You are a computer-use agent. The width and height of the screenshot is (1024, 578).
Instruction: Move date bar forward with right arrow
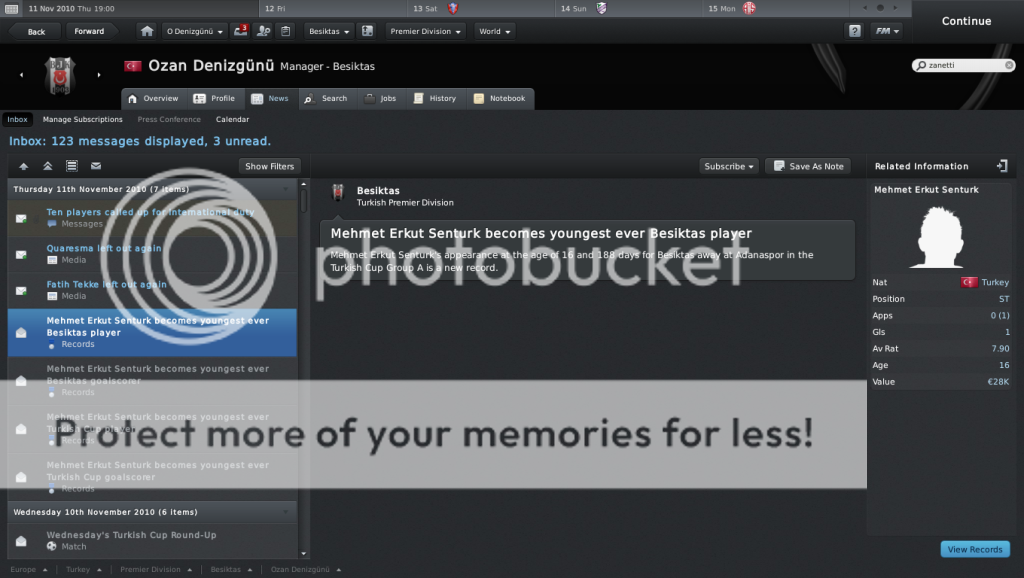pyautogui.click(x=895, y=8)
